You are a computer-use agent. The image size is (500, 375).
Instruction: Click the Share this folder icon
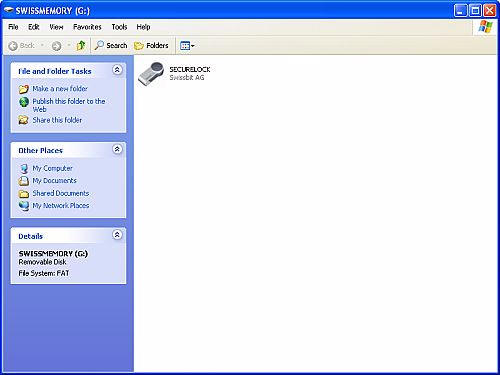click(x=23, y=120)
